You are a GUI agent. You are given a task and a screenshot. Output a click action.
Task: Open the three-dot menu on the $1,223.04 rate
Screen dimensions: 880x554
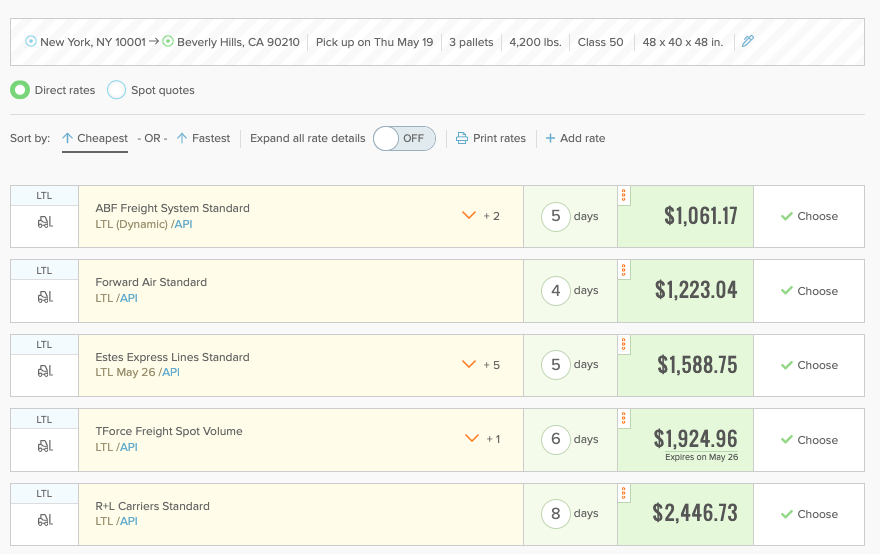624,270
